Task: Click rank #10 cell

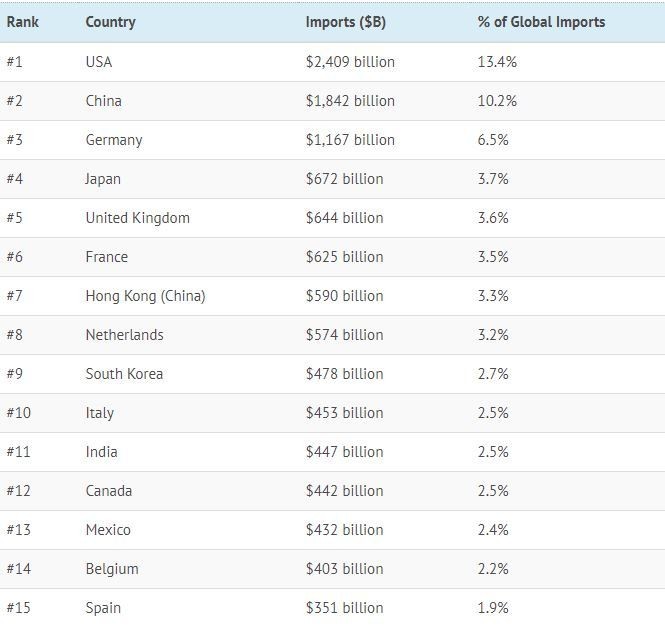Action: pyautogui.click(x=19, y=413)
